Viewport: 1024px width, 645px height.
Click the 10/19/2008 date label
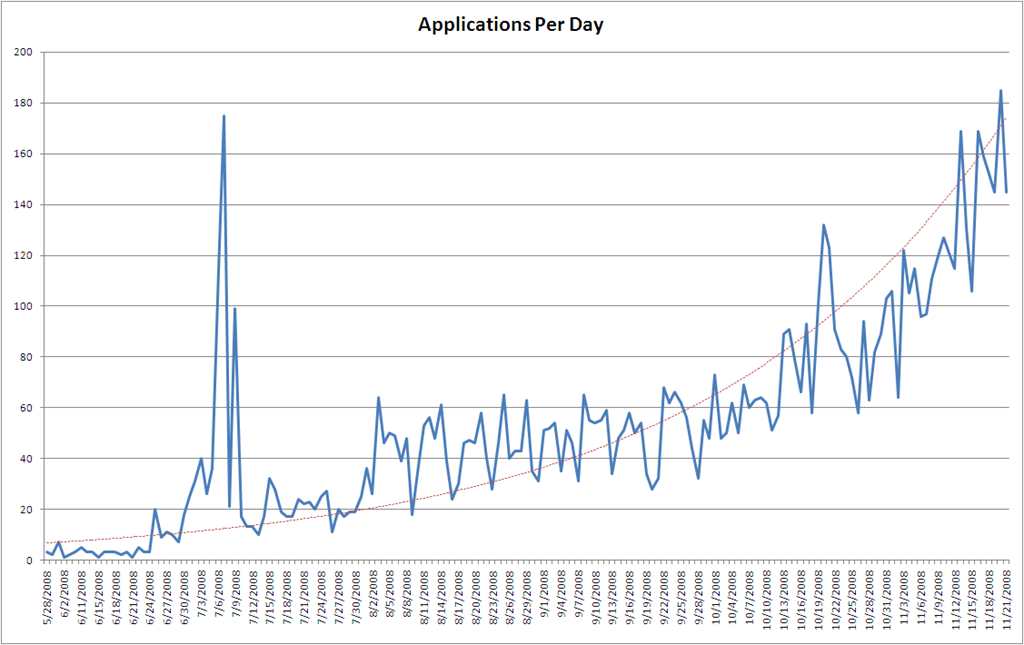[x=819, y=599]
